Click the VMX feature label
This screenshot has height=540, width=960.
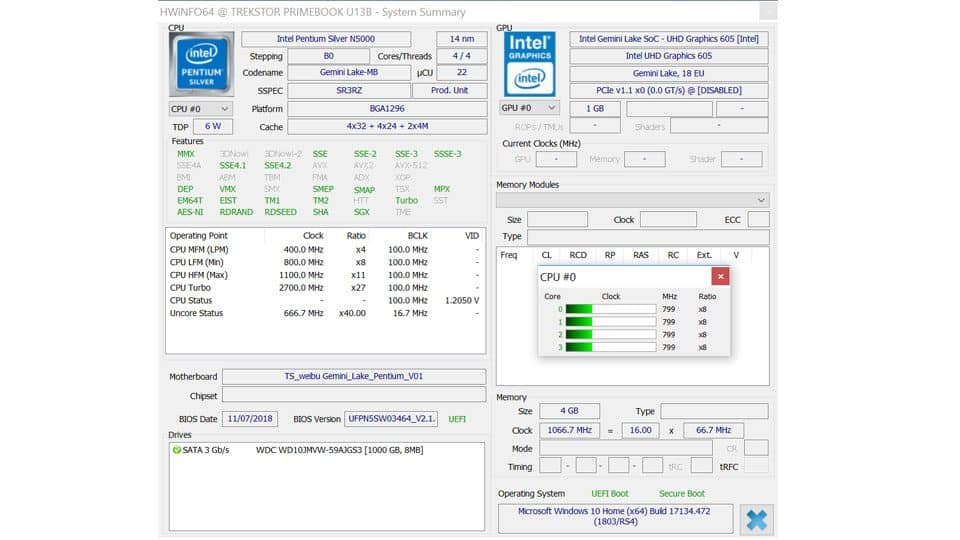click(x=227, y=189)
